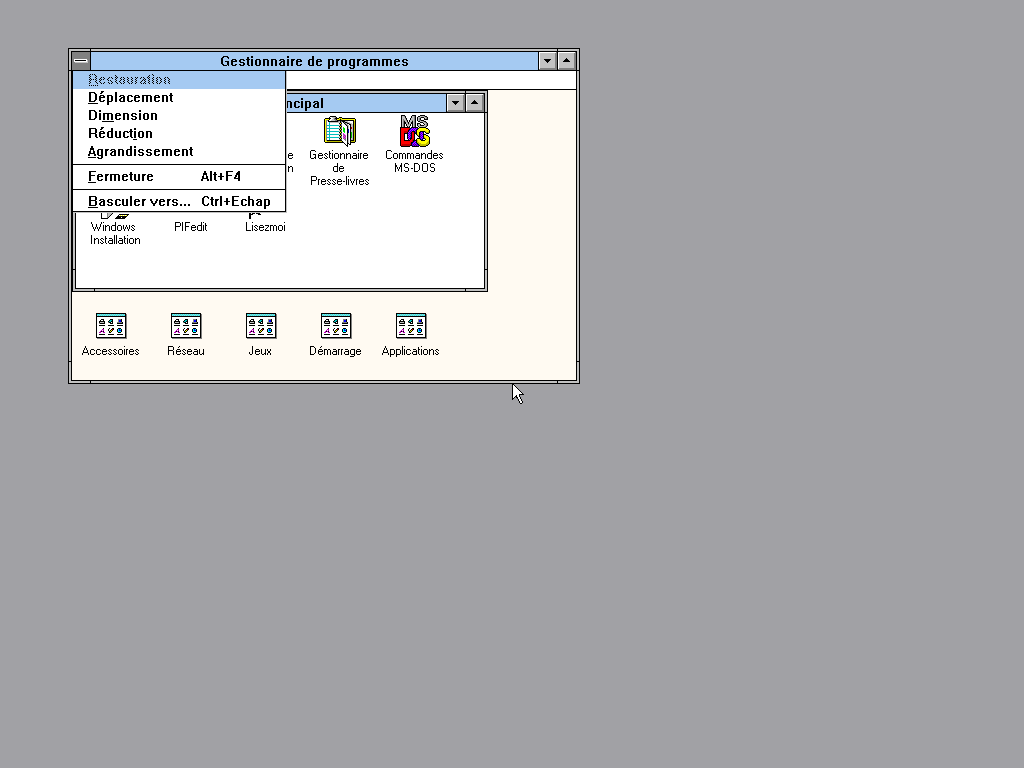Choose Dimension from the control menu
The width and height of the screenshot is (1024, 768).
tap(123, 116)
